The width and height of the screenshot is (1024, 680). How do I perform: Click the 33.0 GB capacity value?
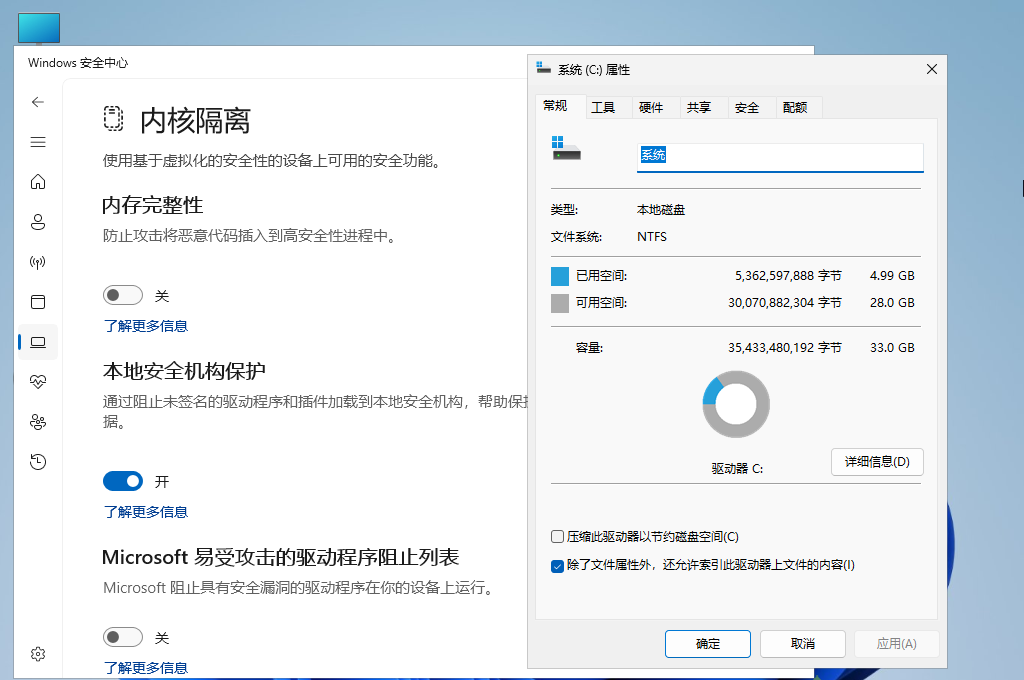(x=892, y=348)
